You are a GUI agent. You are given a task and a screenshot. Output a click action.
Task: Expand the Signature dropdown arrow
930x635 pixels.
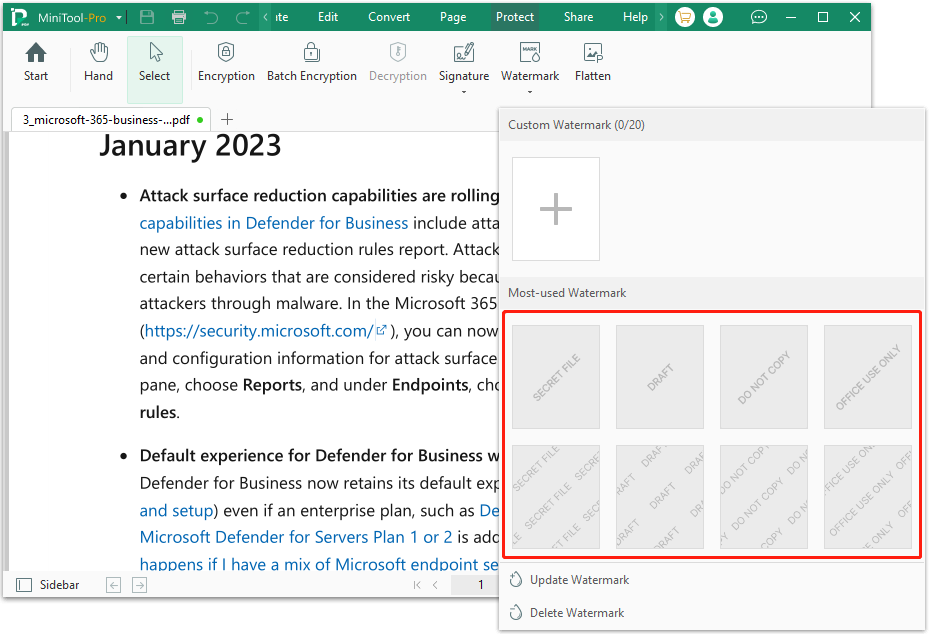click(464, 92)
